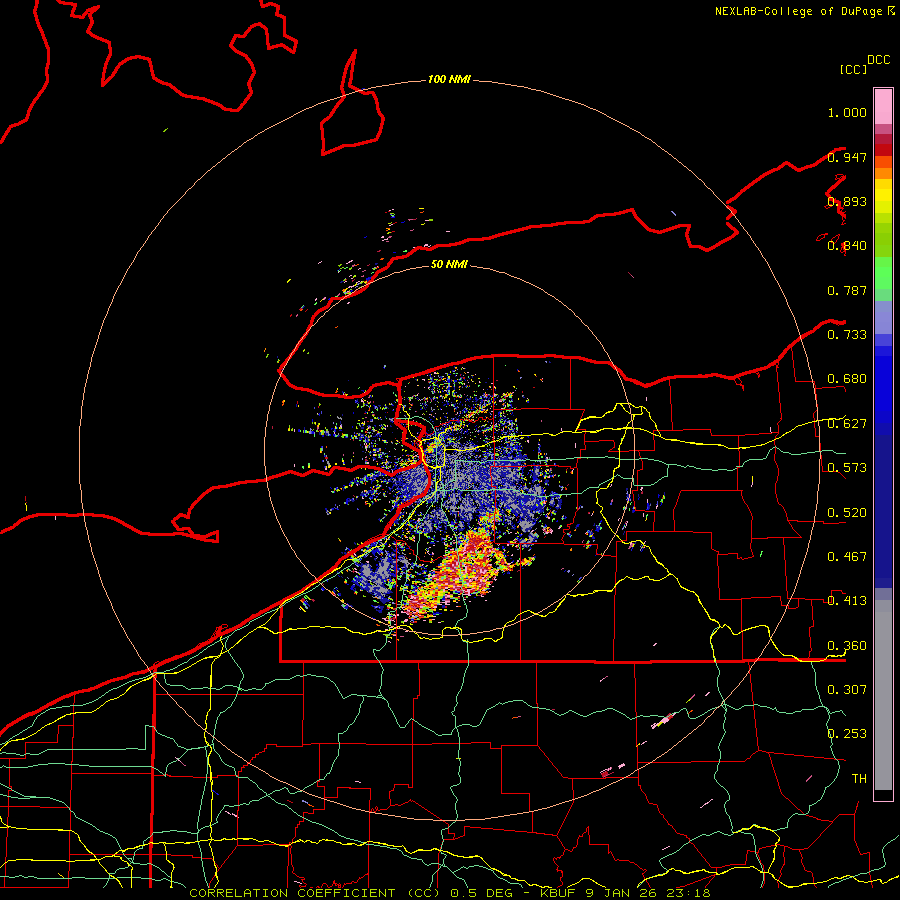This screenshot has height=900, width=900.
Task: Click the 0.307 scale value
Action: point(847,690)
